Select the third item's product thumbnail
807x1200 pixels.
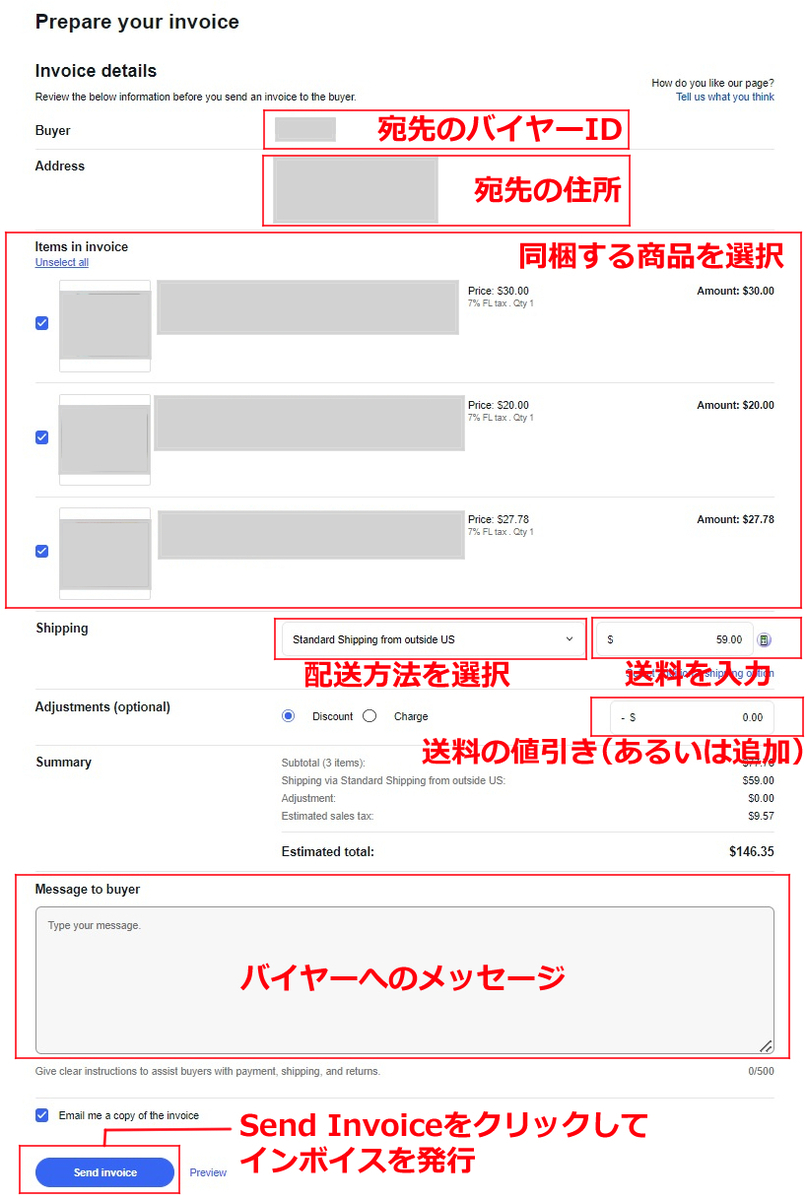104,552
